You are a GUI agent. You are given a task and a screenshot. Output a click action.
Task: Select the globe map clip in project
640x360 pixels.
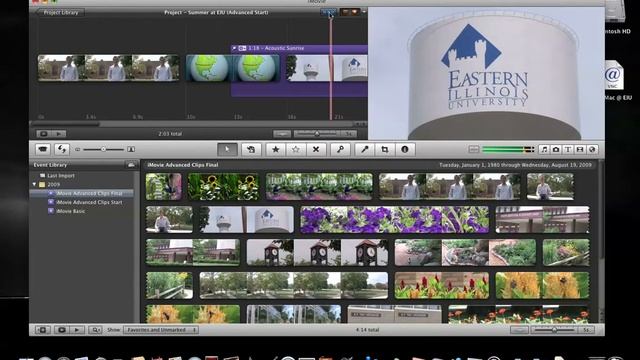click(233, 68)
